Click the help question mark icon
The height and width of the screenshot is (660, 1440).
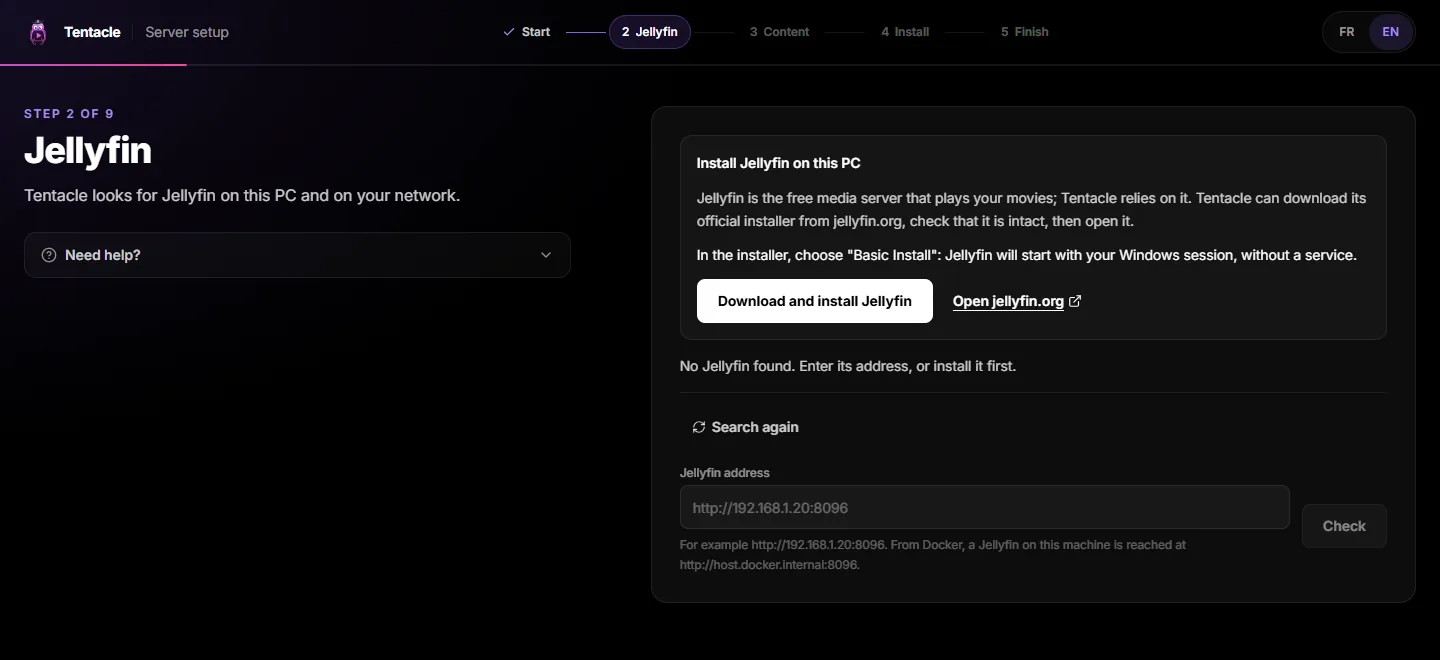point(49,255)
